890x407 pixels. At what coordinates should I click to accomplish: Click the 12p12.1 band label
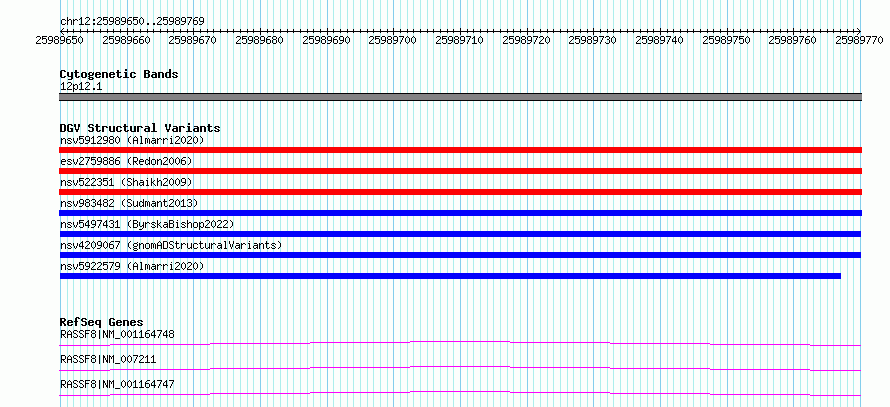(81, 87)
